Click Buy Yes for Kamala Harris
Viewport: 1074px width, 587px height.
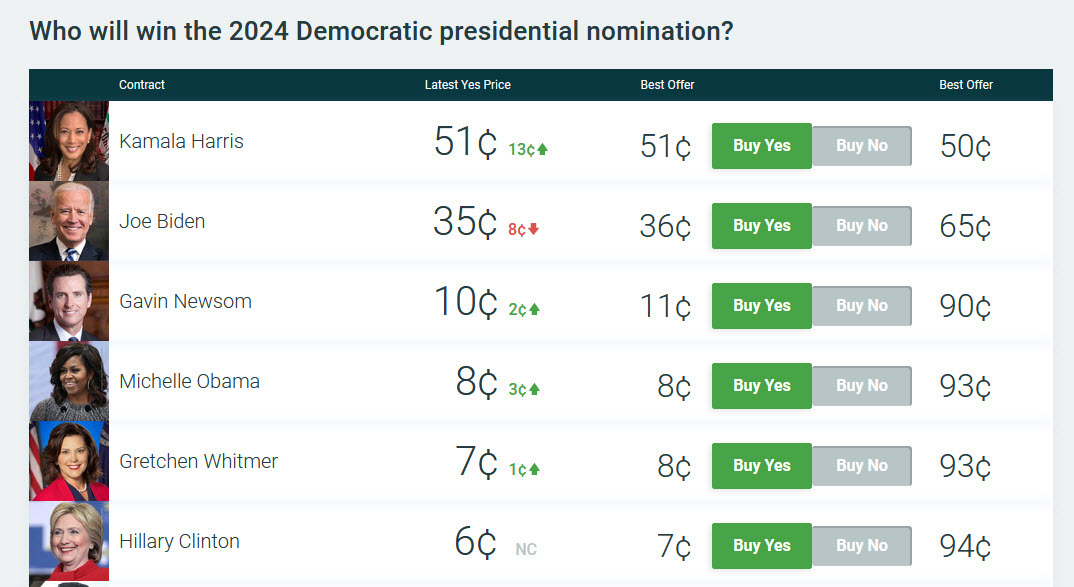(761, 146)
